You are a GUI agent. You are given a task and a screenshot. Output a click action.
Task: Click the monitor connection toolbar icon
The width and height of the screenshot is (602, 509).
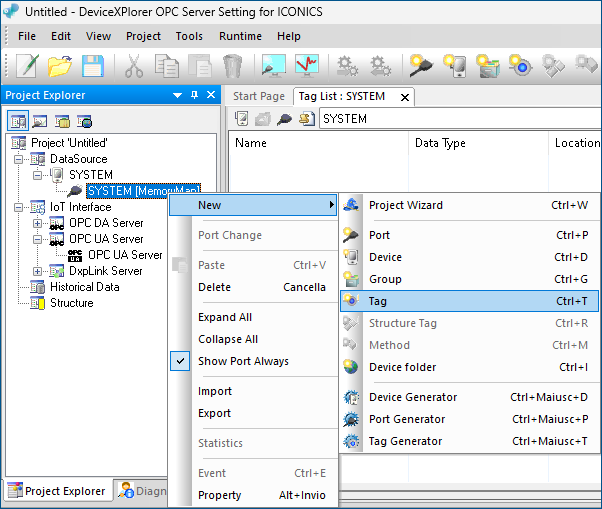[273, 66]
